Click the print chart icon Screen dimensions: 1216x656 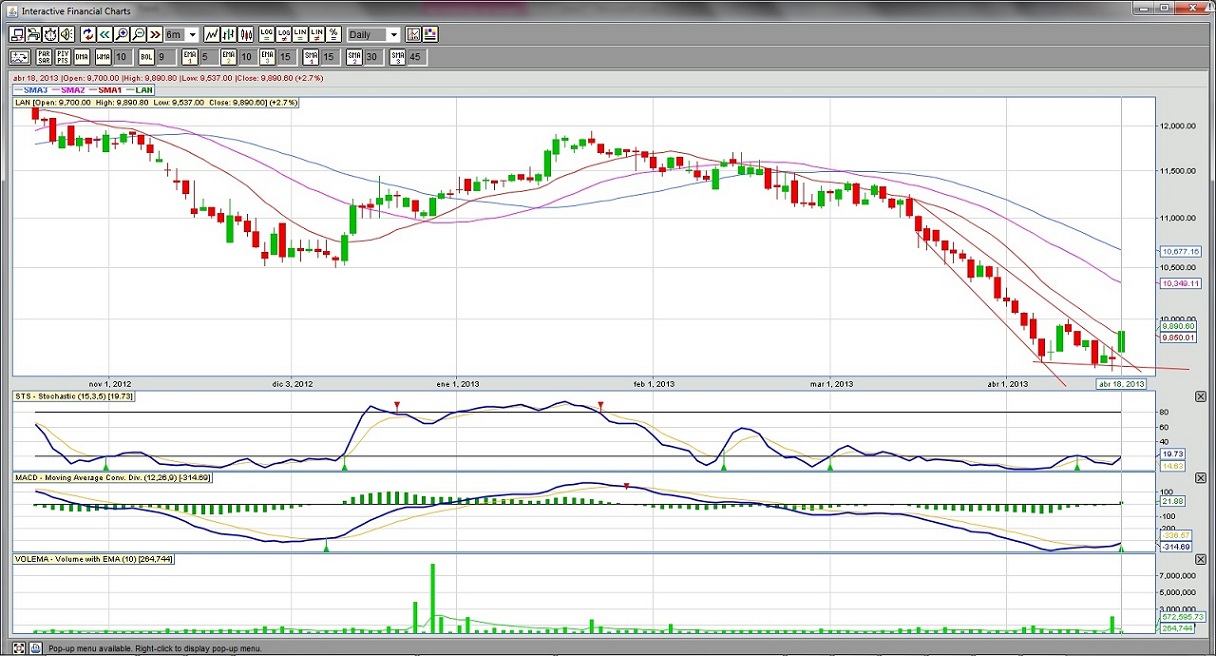tap(34, 35)
